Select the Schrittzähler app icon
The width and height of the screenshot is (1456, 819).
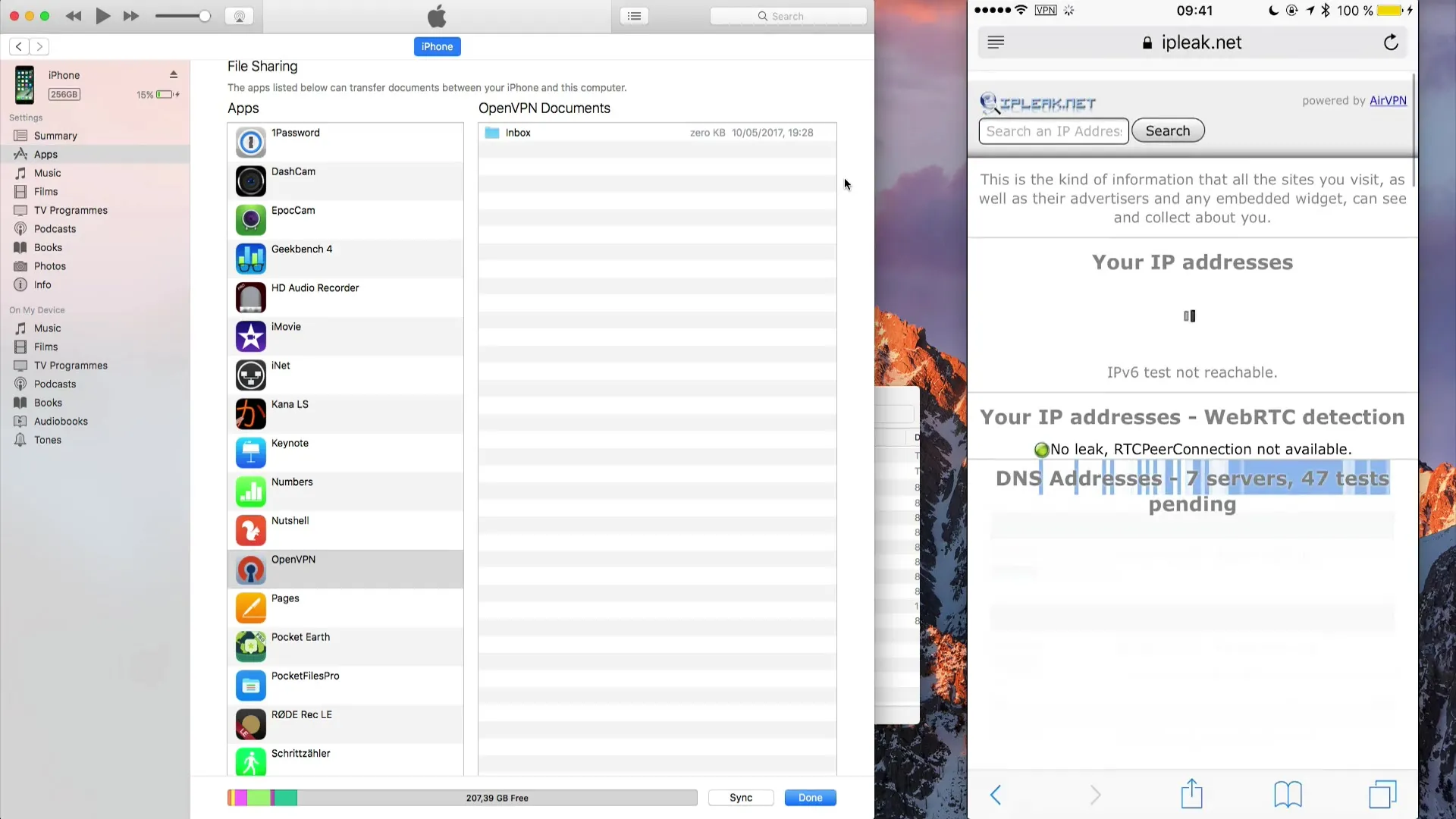250,761
